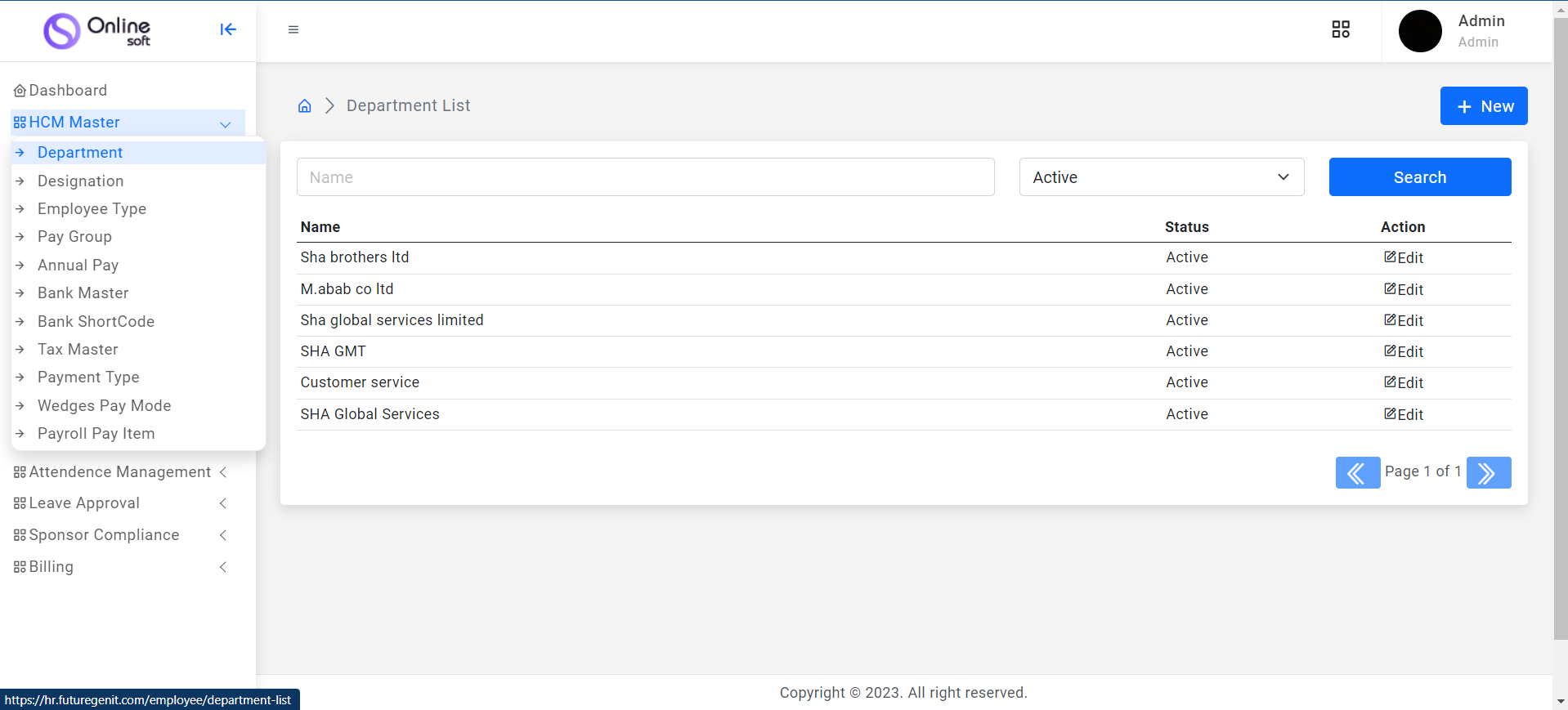Viewport: 1568px width, 710px height.
Task: Select Payroll Pay Item menu entry
Action: pos(96,434)
